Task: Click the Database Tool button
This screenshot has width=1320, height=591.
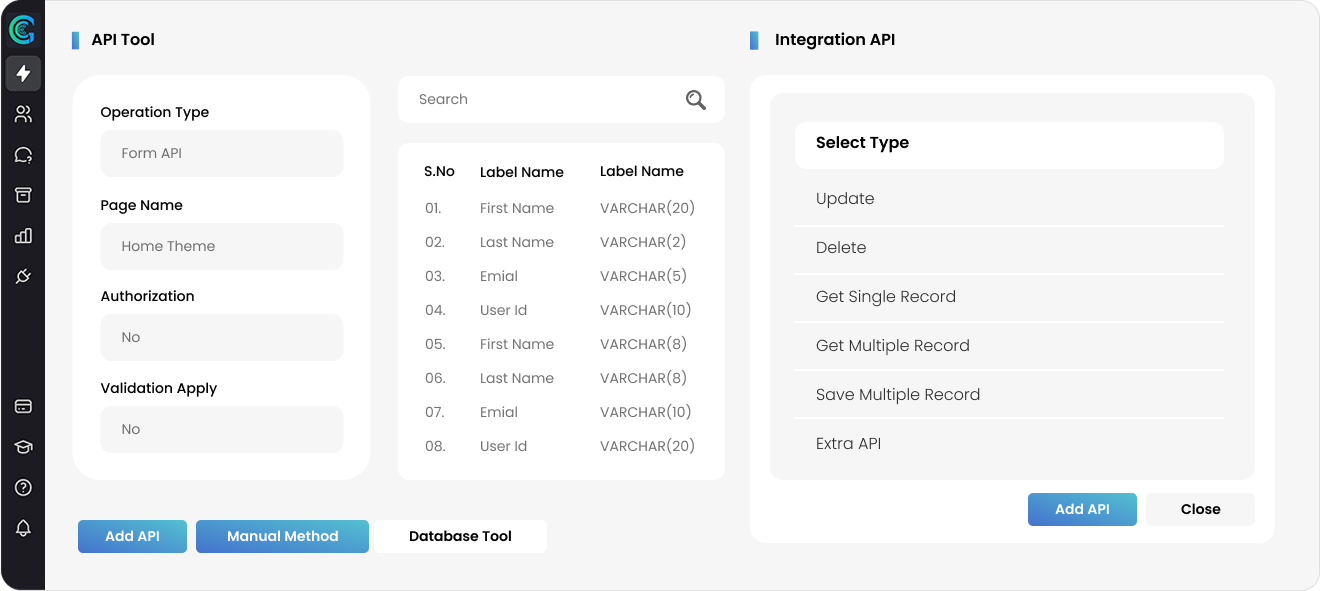Action: (x=460, y=536)
